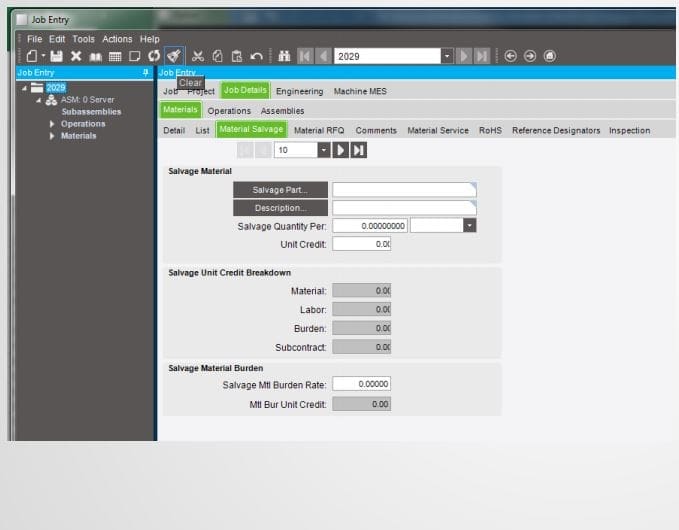The image size is (679, 530).
Task: Click into the job number field showing 2029
Action: [x=387, y=56]
